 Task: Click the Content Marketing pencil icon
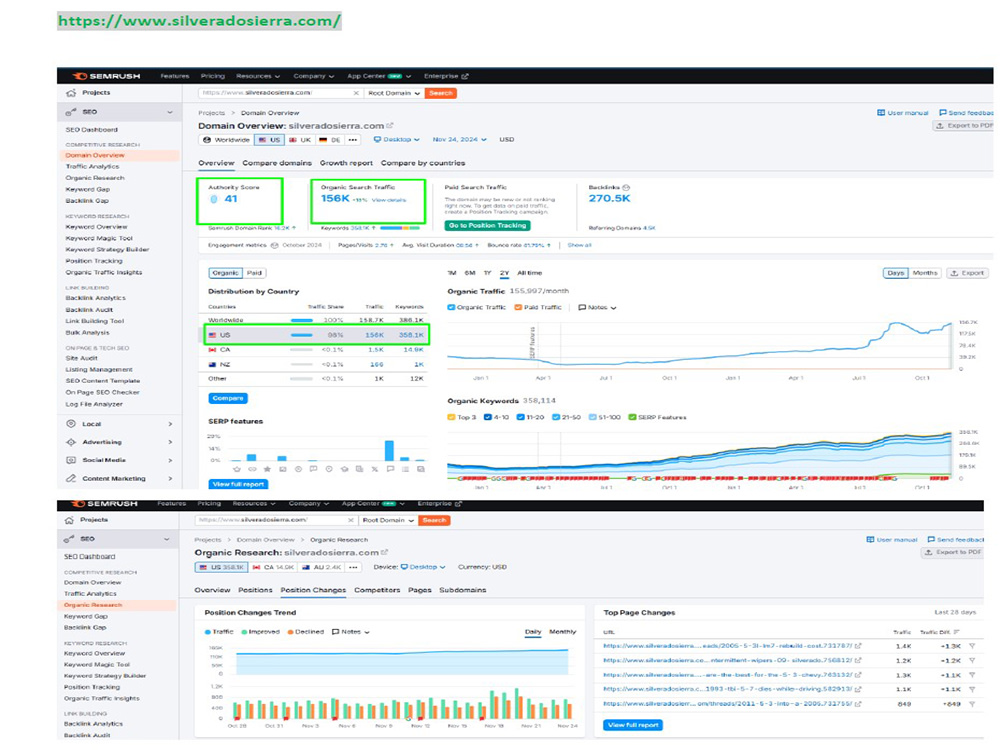(x=71, y=478)
